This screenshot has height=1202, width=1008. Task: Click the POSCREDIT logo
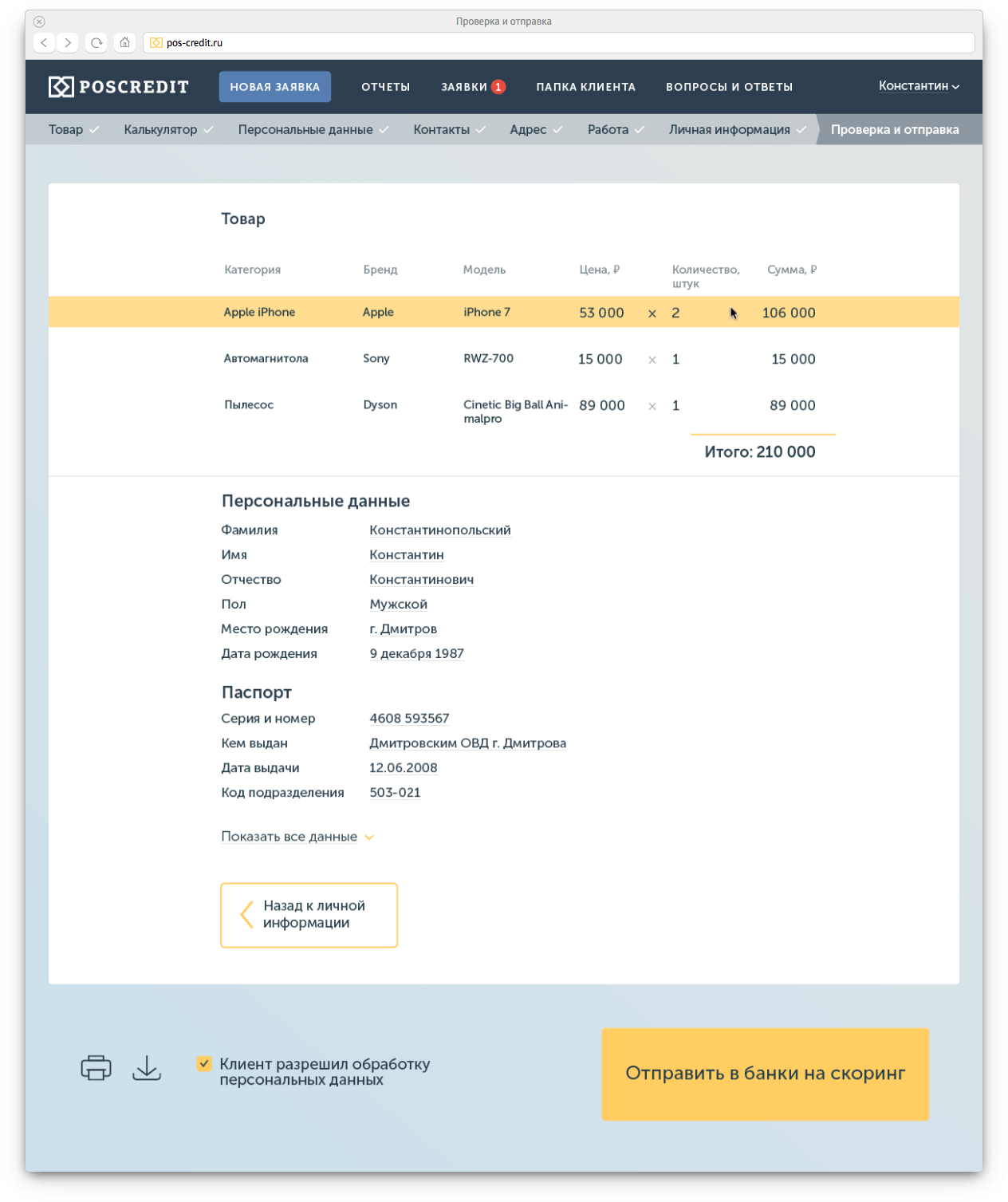click(119, 87)
